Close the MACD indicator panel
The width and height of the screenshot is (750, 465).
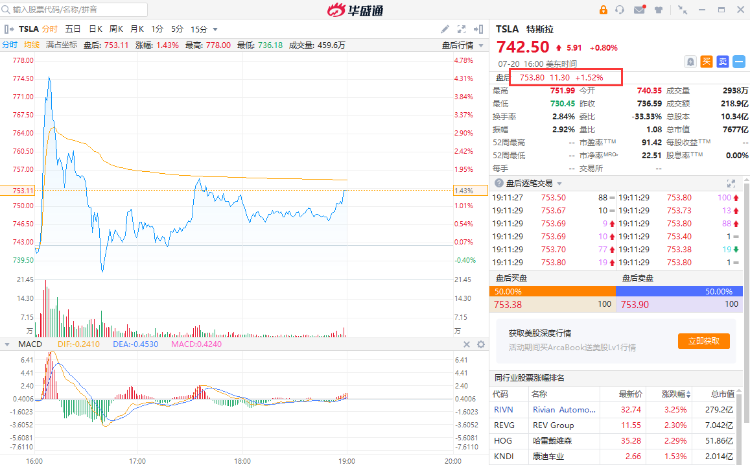pyautogui.click(x=467, y=344)
